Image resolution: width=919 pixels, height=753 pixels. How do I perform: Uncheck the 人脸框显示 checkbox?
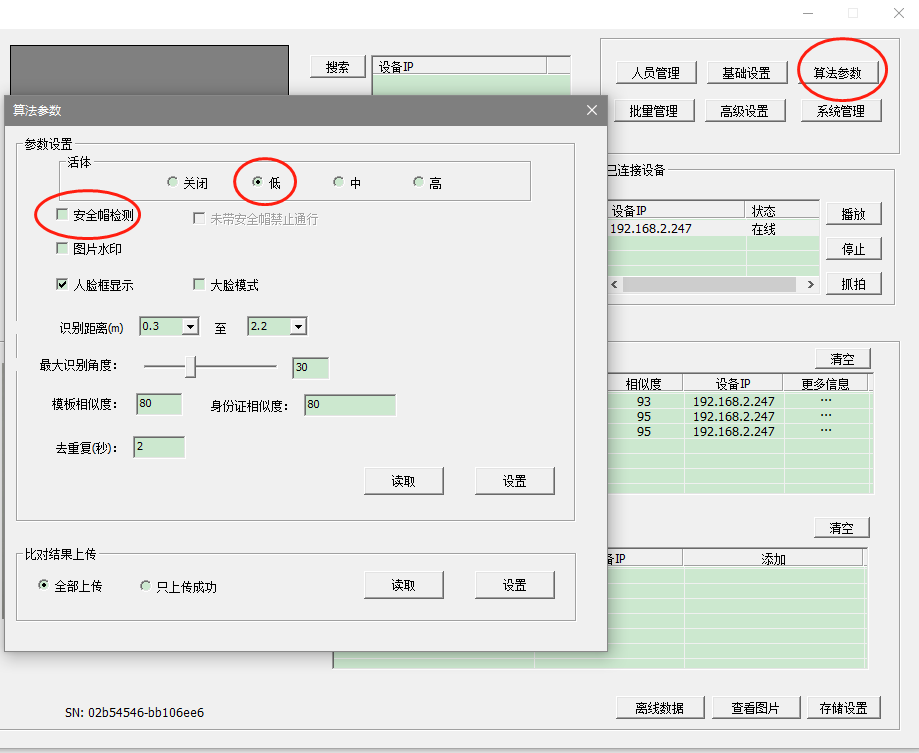(x=63, y=285)
